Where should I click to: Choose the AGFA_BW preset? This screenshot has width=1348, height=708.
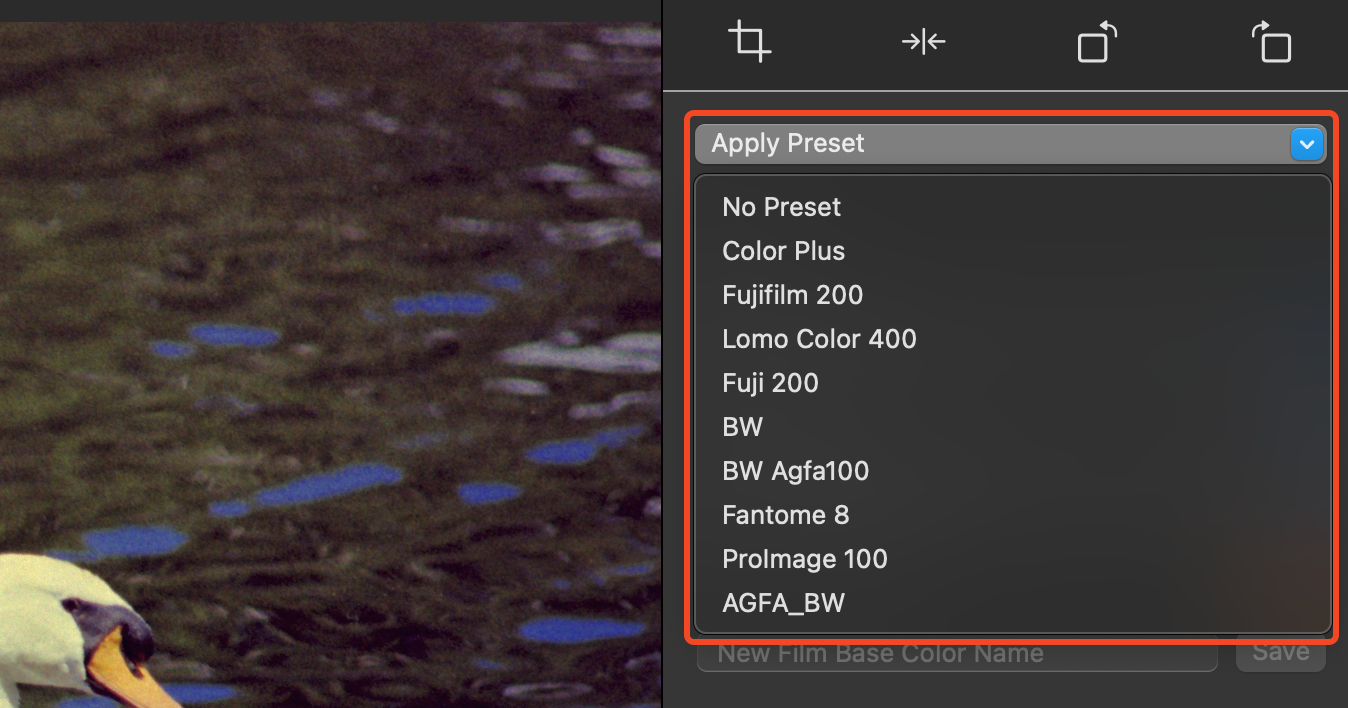pyautogui.click(x=783, y=602)
